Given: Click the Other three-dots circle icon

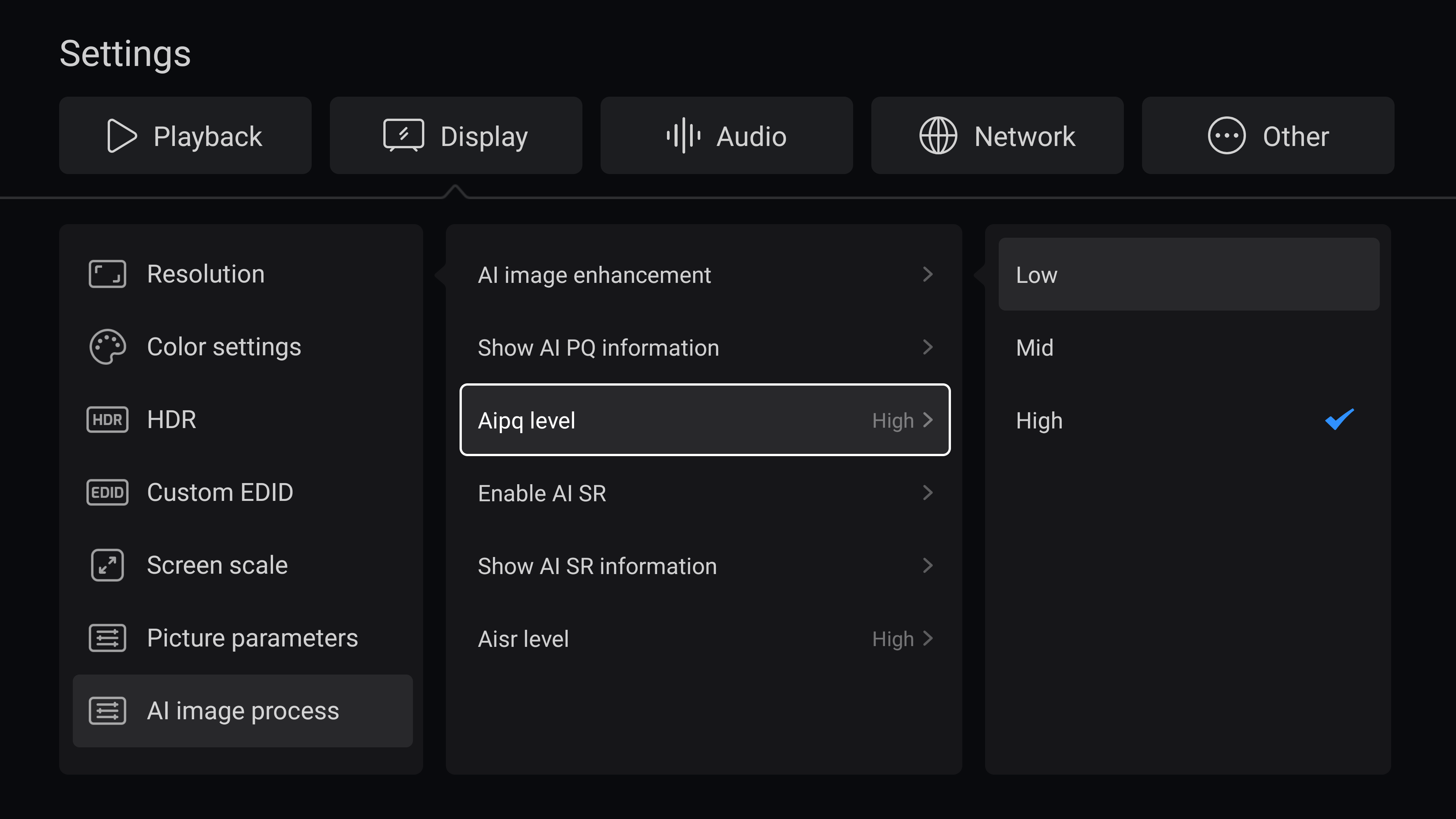Looking at the screenshot, I should point(1227,136).
